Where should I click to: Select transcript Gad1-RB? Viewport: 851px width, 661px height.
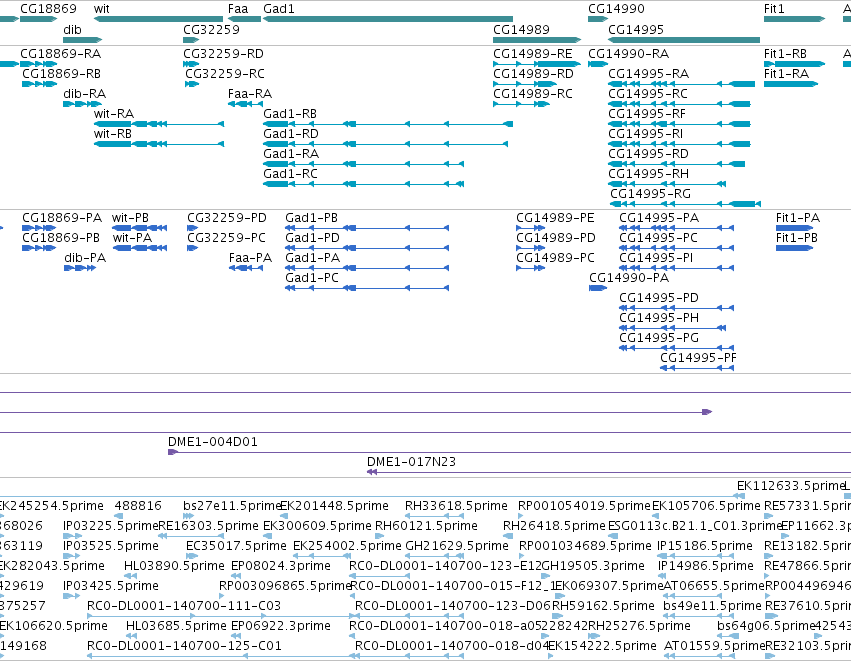coord(388,124)
